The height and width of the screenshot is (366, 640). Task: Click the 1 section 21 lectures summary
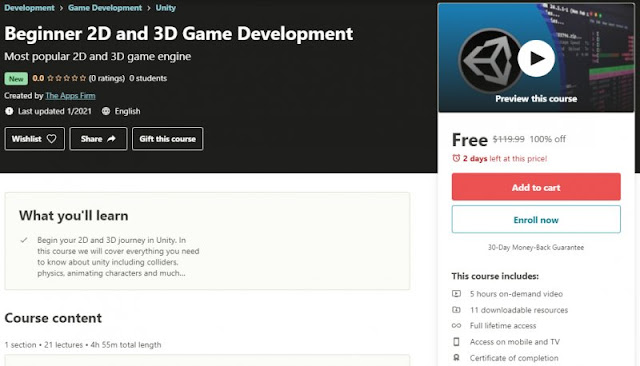[83, 345]
